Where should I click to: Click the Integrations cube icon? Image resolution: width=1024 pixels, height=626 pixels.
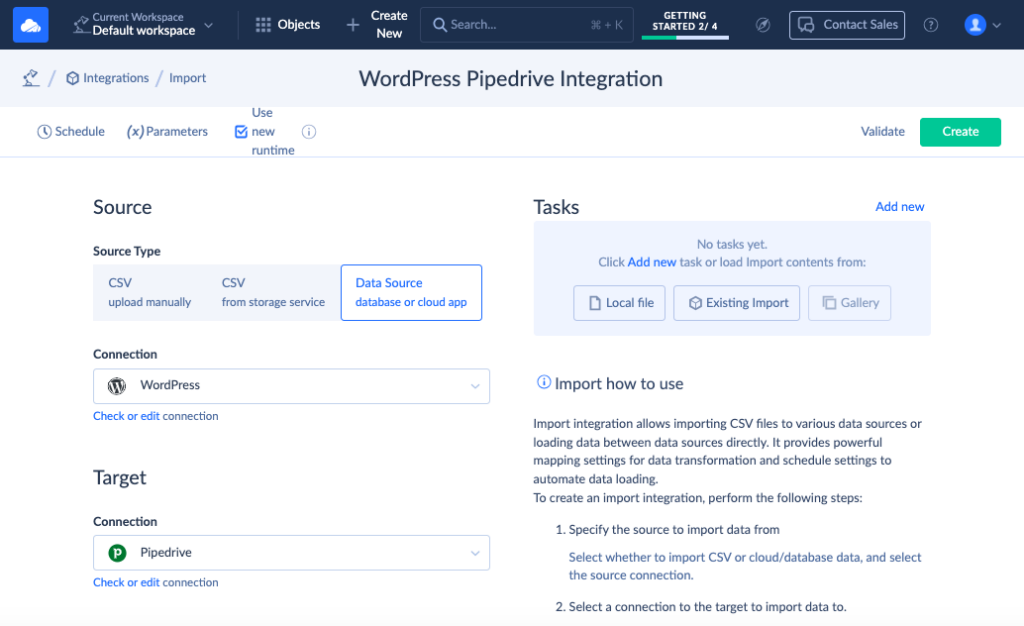click(x=72, y=78)
